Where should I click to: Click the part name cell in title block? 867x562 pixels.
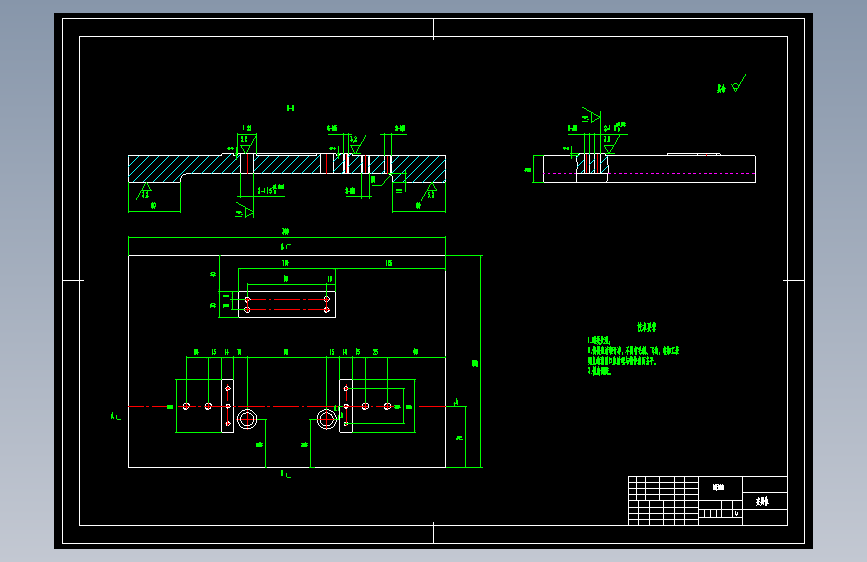click(x=765, y=501)
